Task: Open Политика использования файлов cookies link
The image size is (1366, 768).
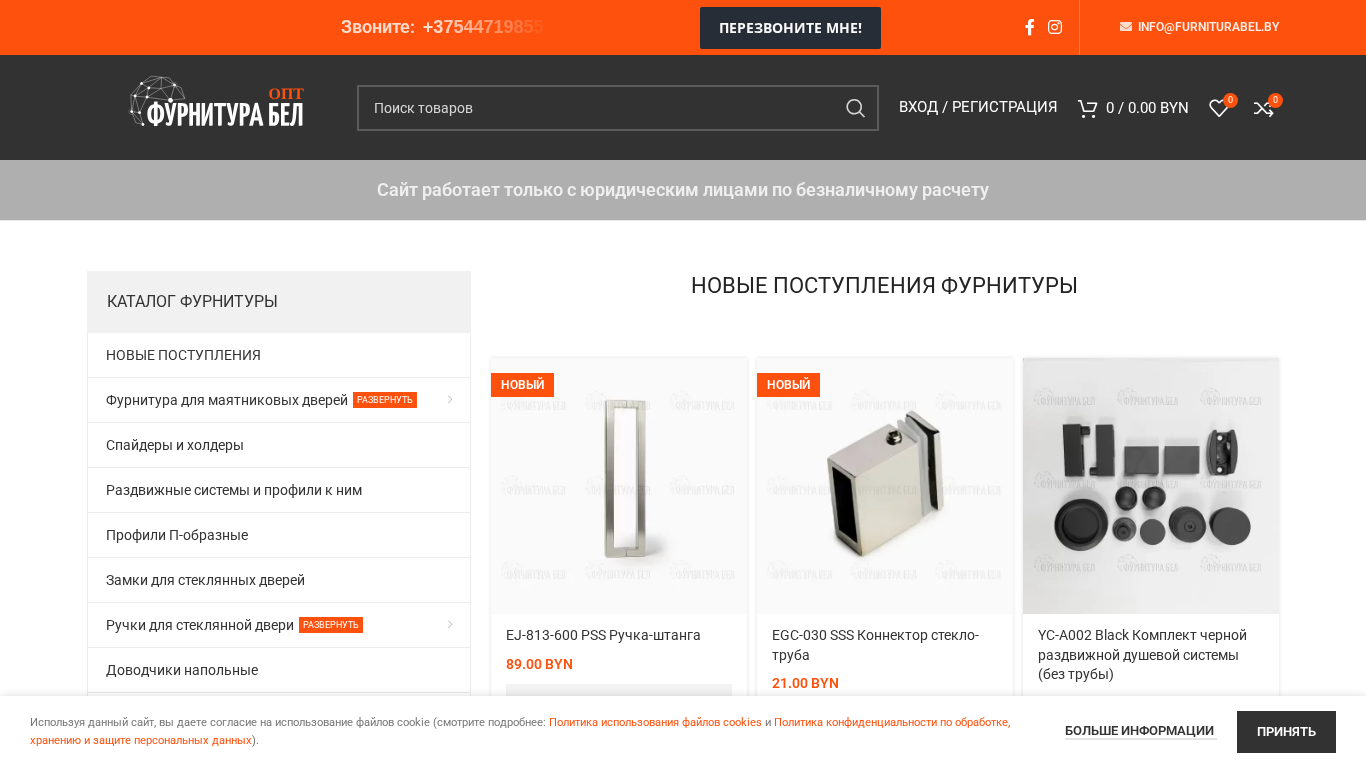Action: pyautogui.click(x=655, y=722)
